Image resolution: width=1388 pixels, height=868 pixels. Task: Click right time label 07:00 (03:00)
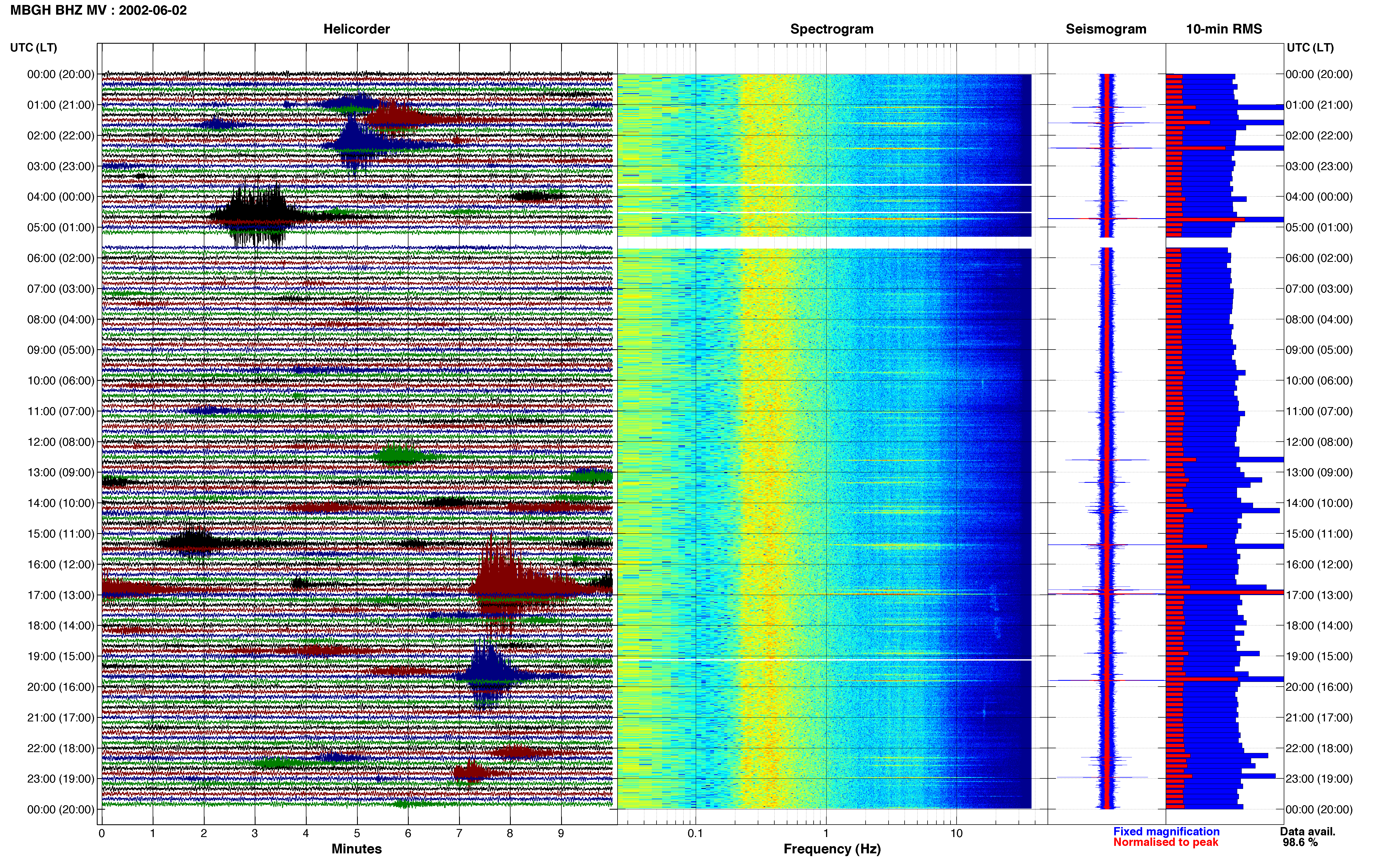(1319, 288)
